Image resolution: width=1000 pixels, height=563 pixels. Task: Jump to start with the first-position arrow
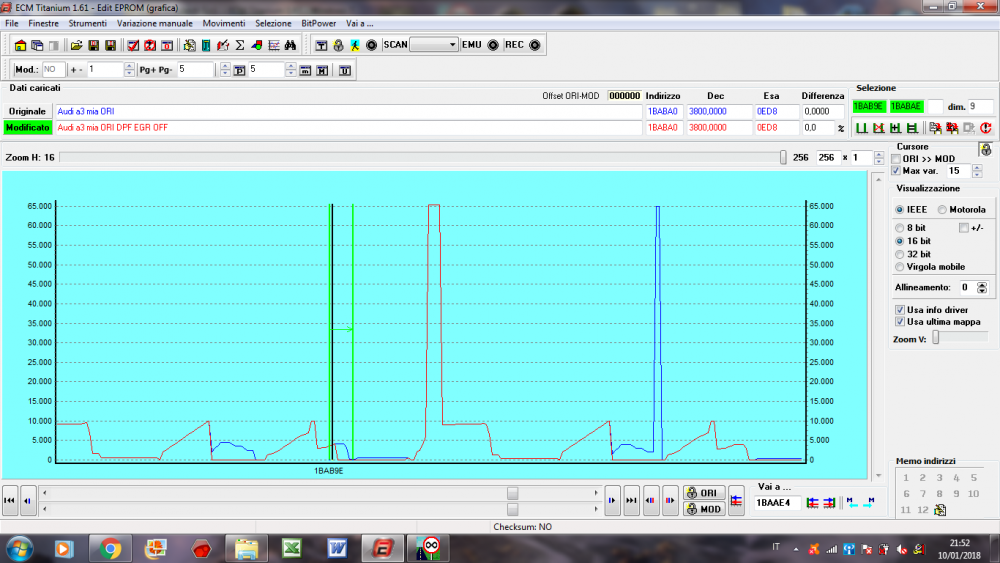pyautogui.click(x=10, y=500)
